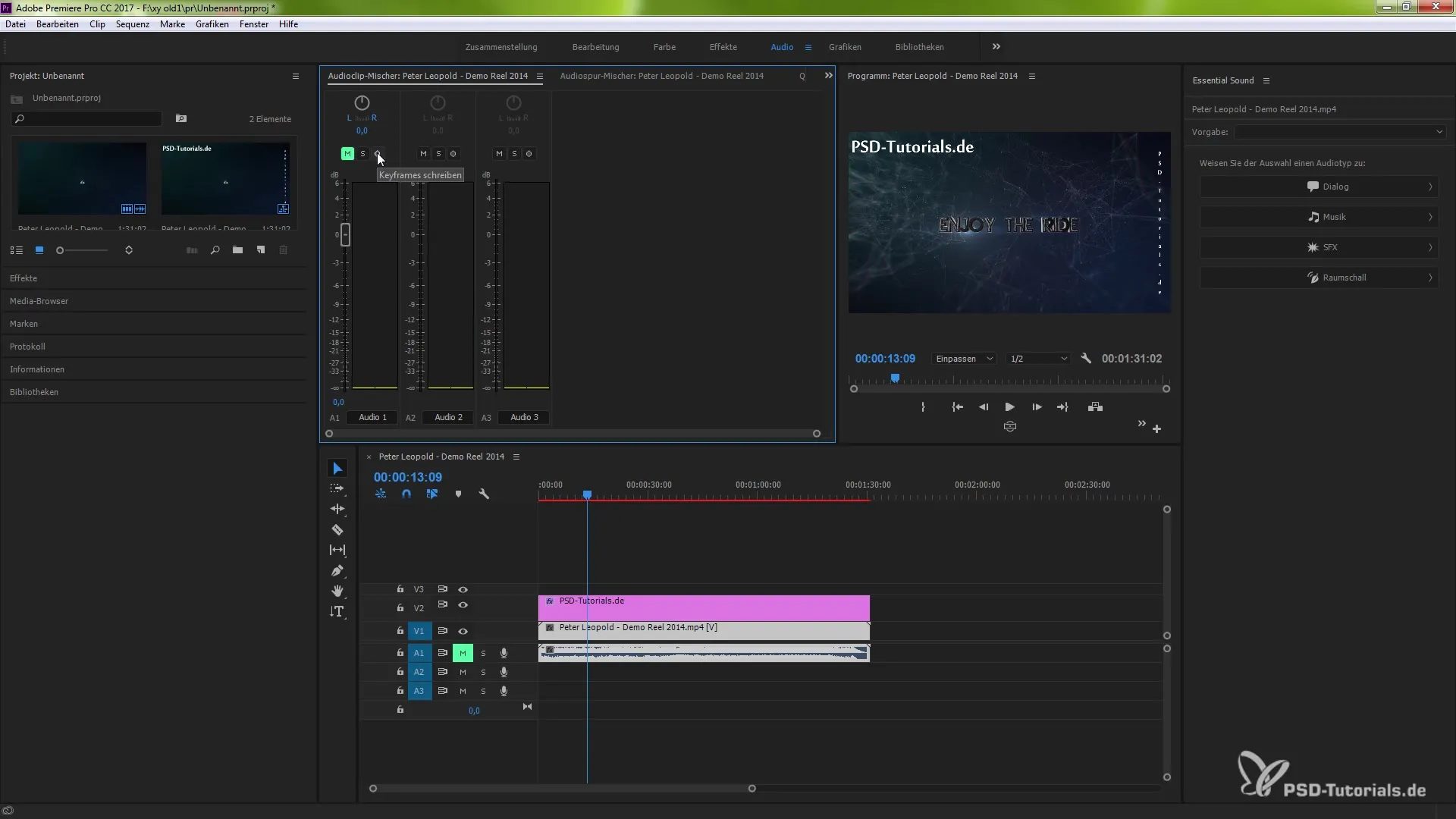Switch to the Grafiken workspace
This screenshot has height=819, width=1456.
coord(845,47)
